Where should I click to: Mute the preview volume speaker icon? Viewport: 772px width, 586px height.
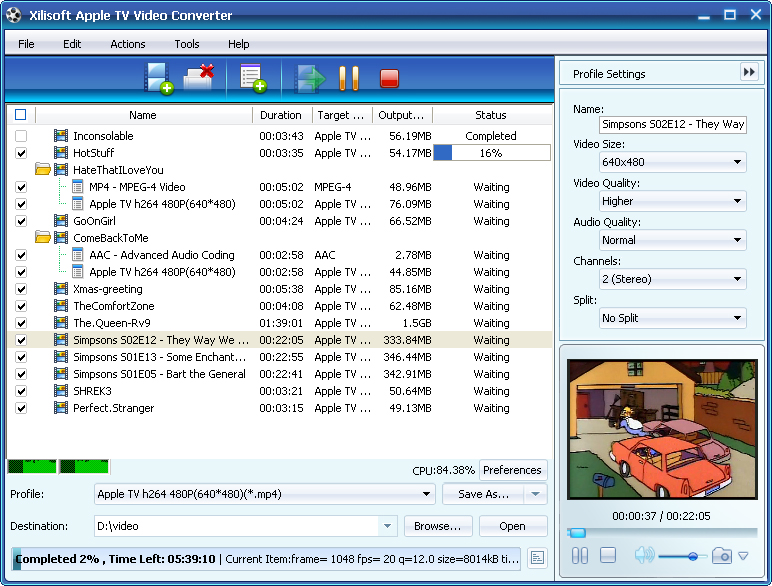pos(644,555)
